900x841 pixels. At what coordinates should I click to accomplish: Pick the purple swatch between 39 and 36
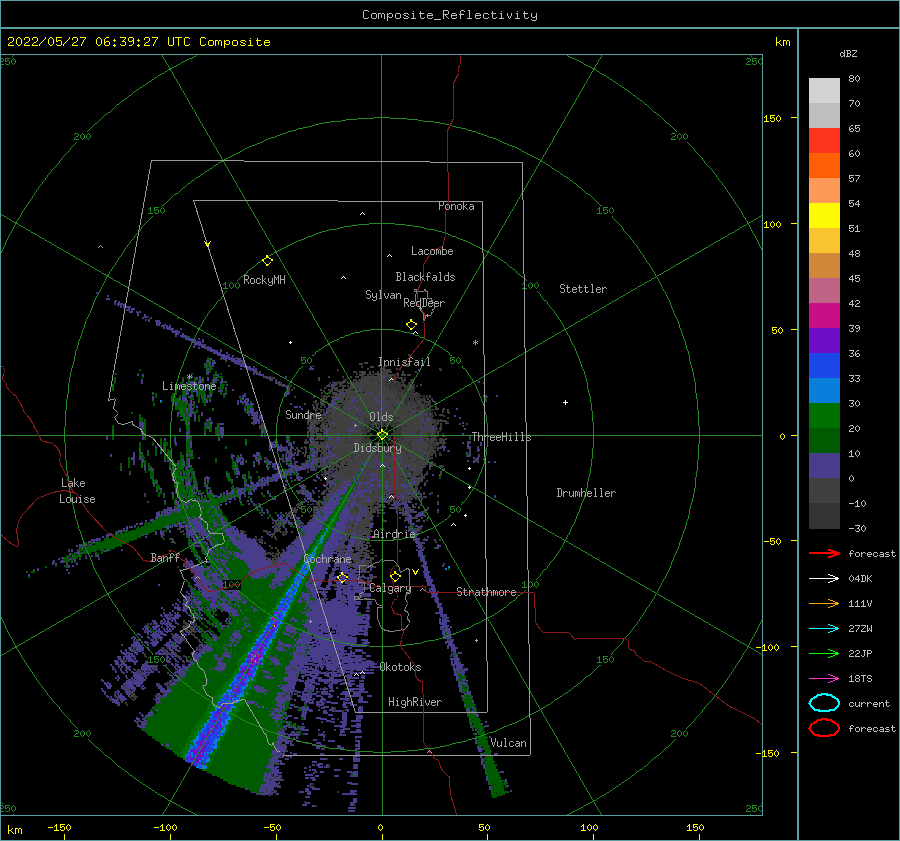(824, 340)
